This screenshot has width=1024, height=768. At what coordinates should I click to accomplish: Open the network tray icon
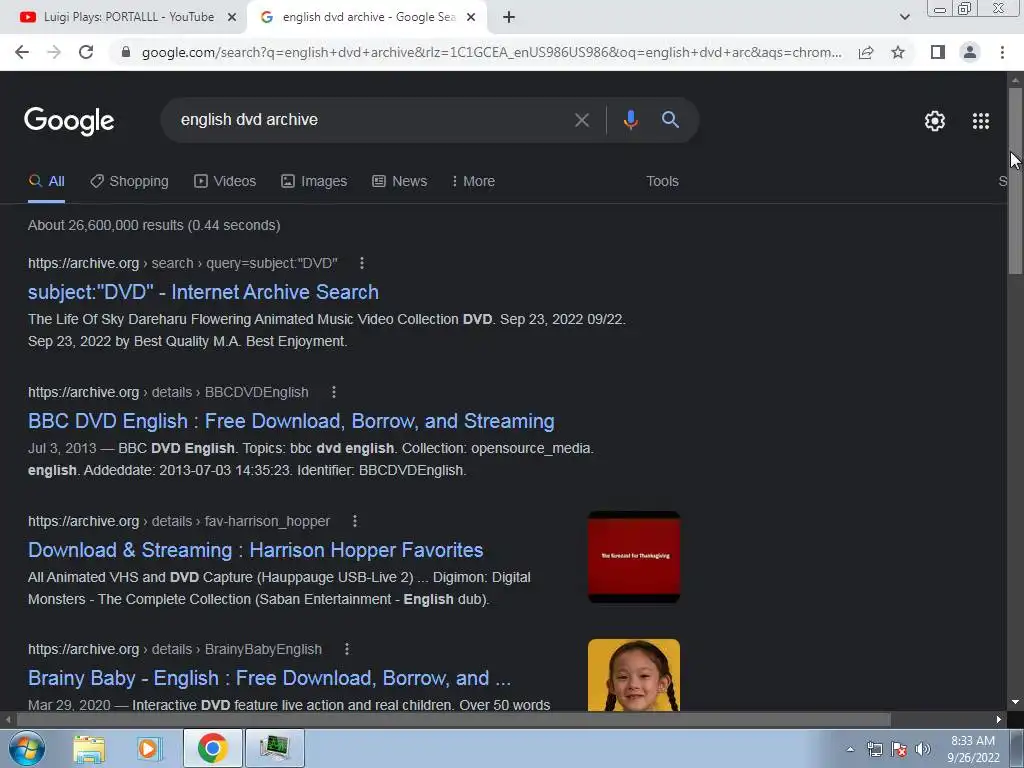click(x=874, y=749)
